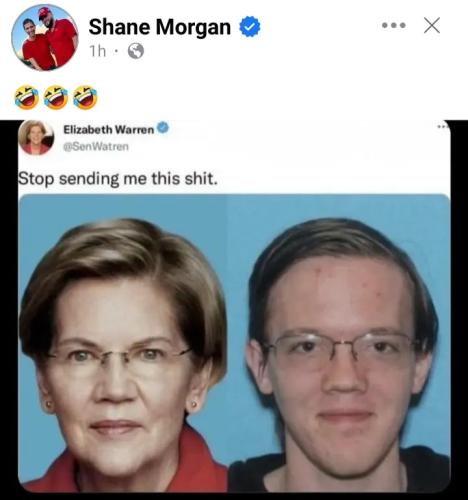Dismiss the post with the X button
Screen dimensions: 468x500
(x=432, y=25)
